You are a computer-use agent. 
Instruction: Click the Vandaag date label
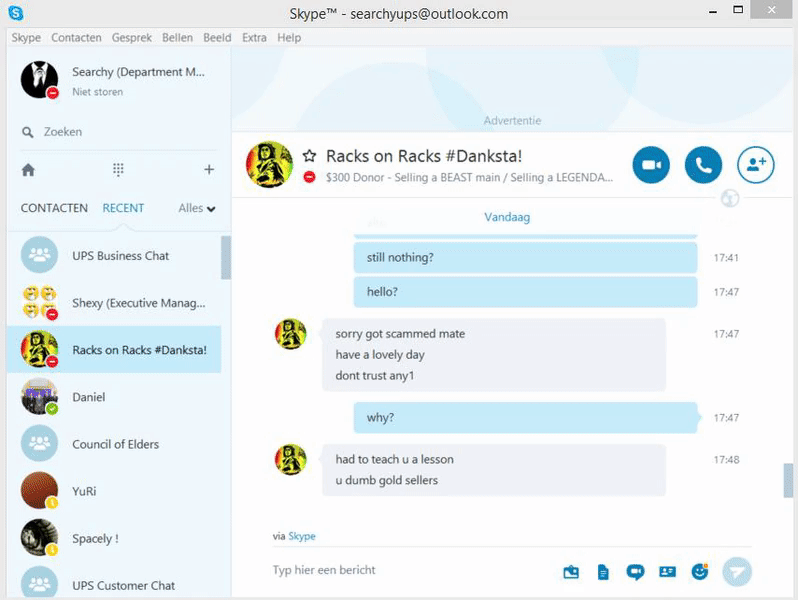[507, 217]
